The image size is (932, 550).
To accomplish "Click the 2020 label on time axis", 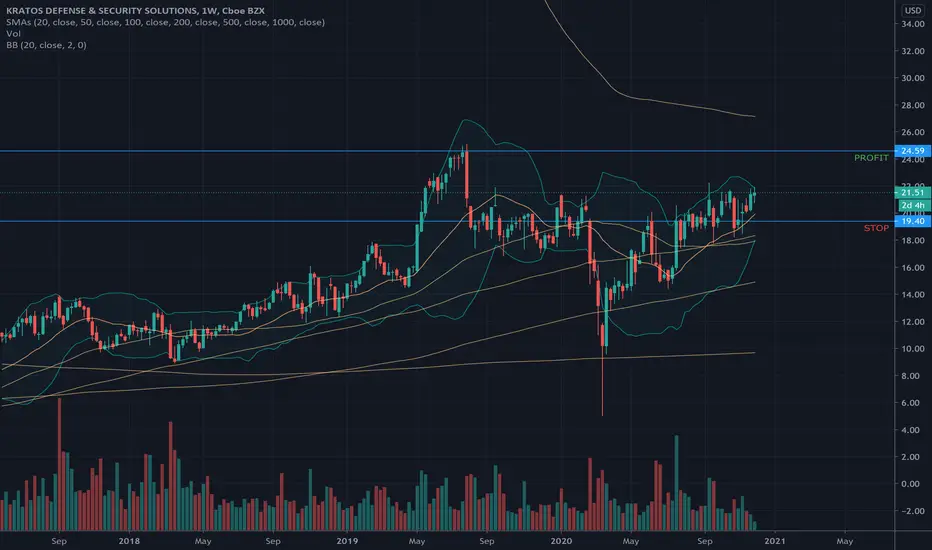I will (x=561, y=541).
